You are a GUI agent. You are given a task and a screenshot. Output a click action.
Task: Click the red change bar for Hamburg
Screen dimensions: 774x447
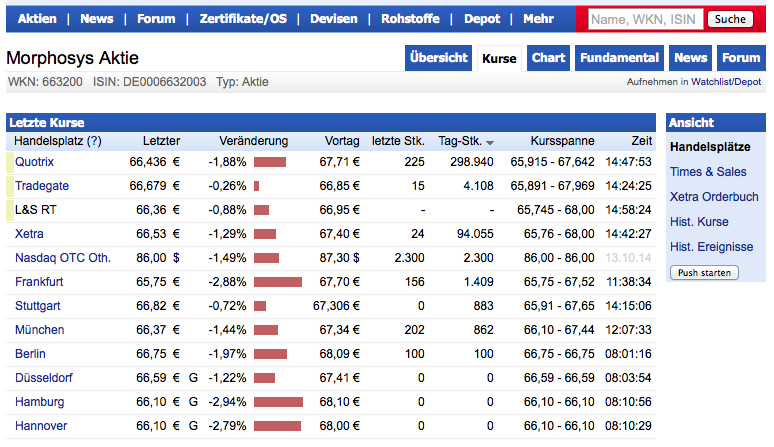(x=278, y=402)
